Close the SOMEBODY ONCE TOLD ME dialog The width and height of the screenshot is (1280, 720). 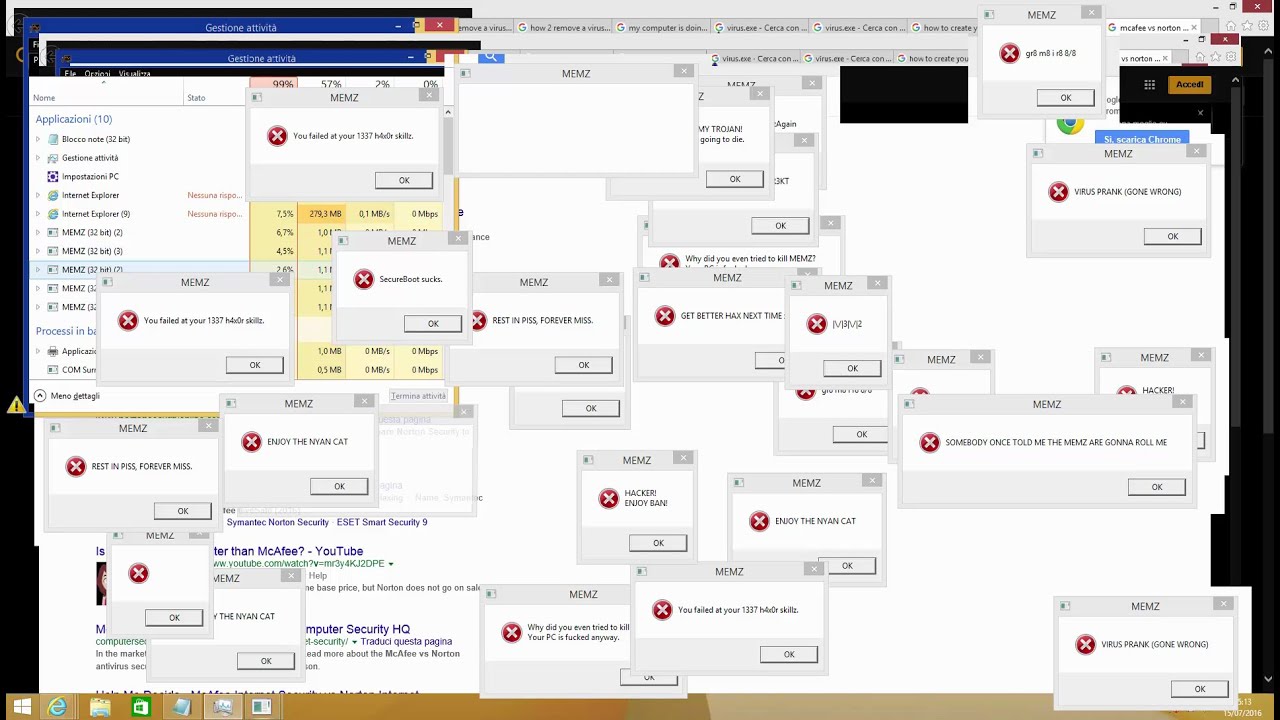coord(1183,402)
